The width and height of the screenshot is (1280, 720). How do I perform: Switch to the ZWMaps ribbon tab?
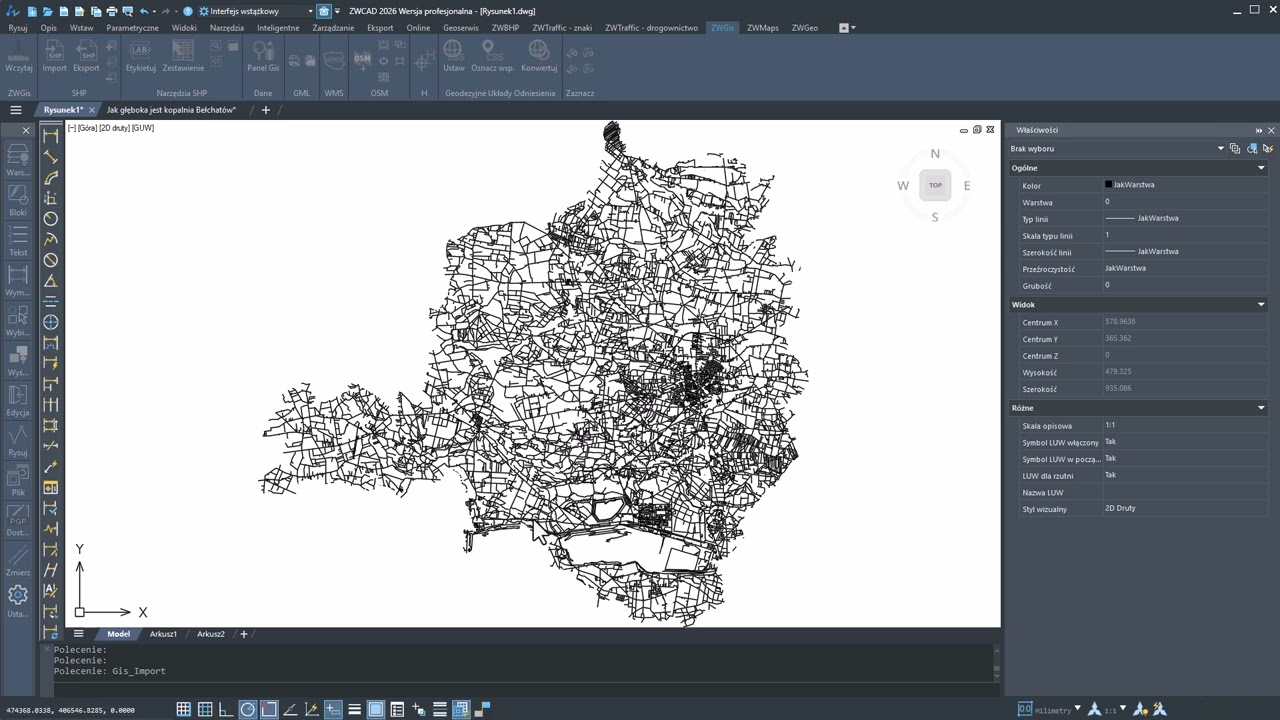click(762, 28)
